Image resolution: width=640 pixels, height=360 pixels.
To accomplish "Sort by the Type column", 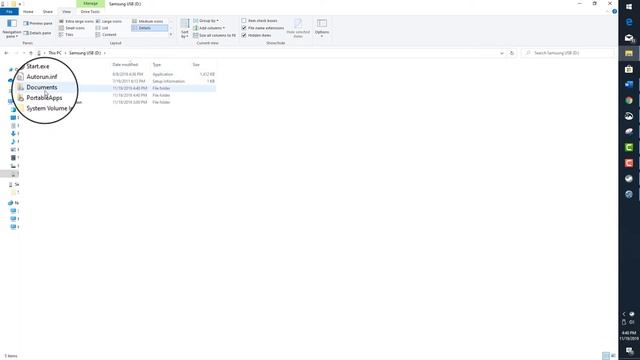I will (x=157, y=64).
